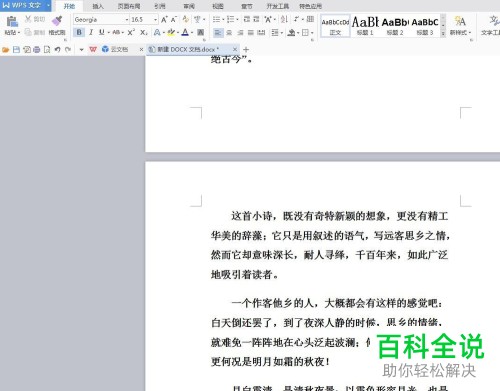Click the numbered list icon

coord(231,20)
